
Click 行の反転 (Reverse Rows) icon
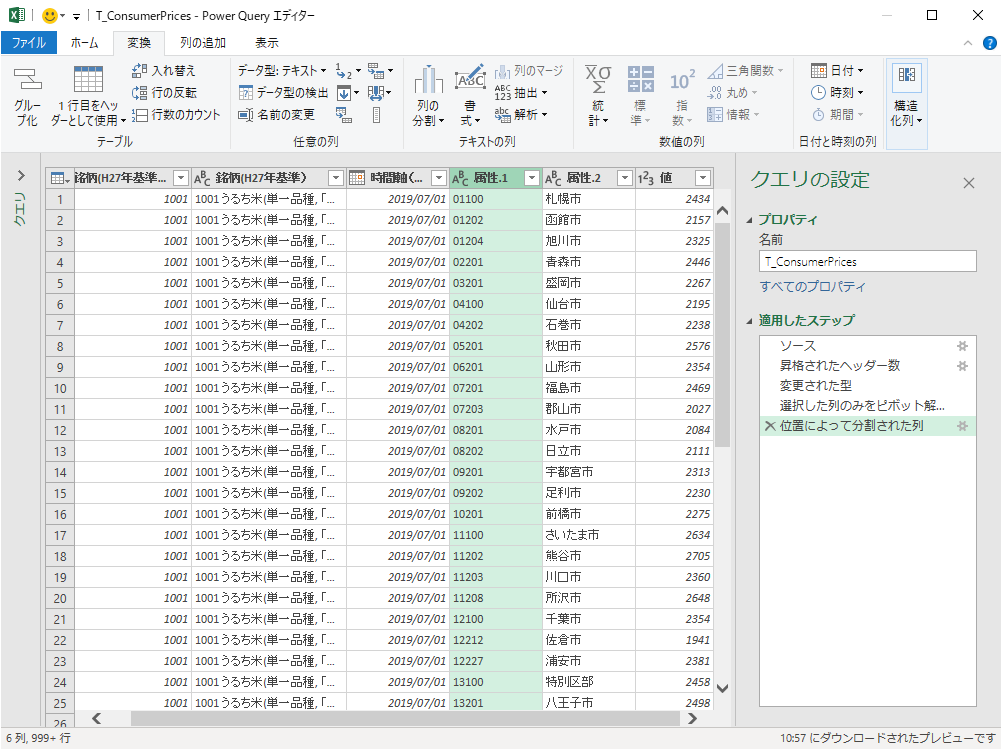pyautogui.click(x=140, y=93)
